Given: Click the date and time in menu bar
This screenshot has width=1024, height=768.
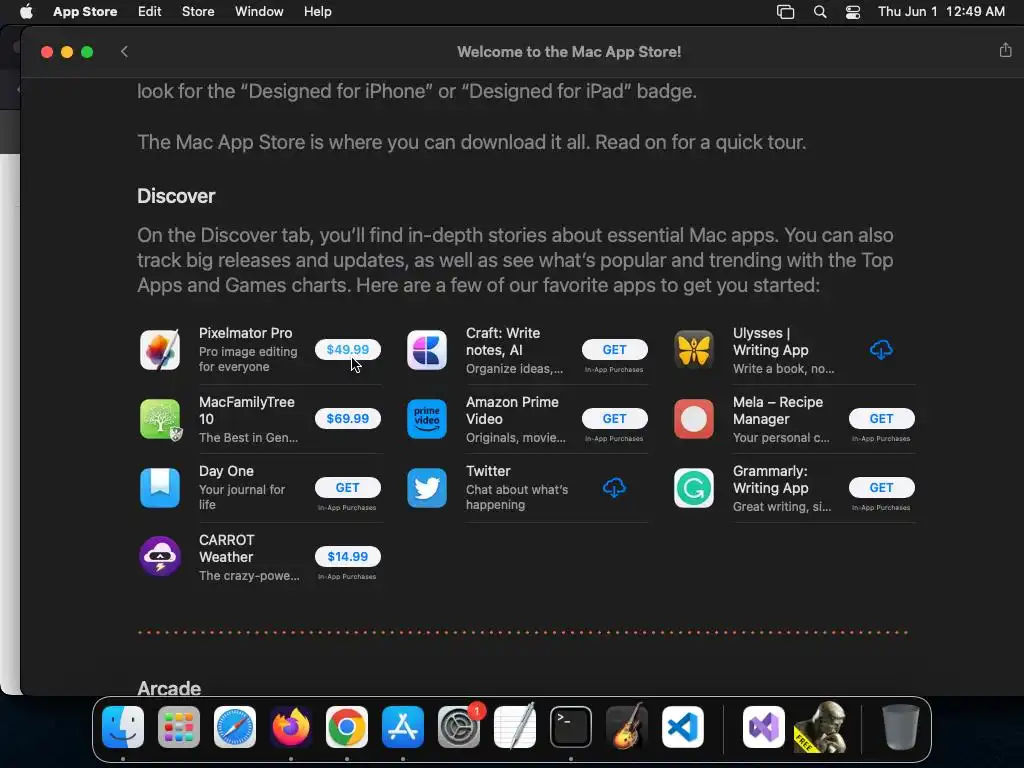Looking at the screenshot, I should tap(941, 12).
